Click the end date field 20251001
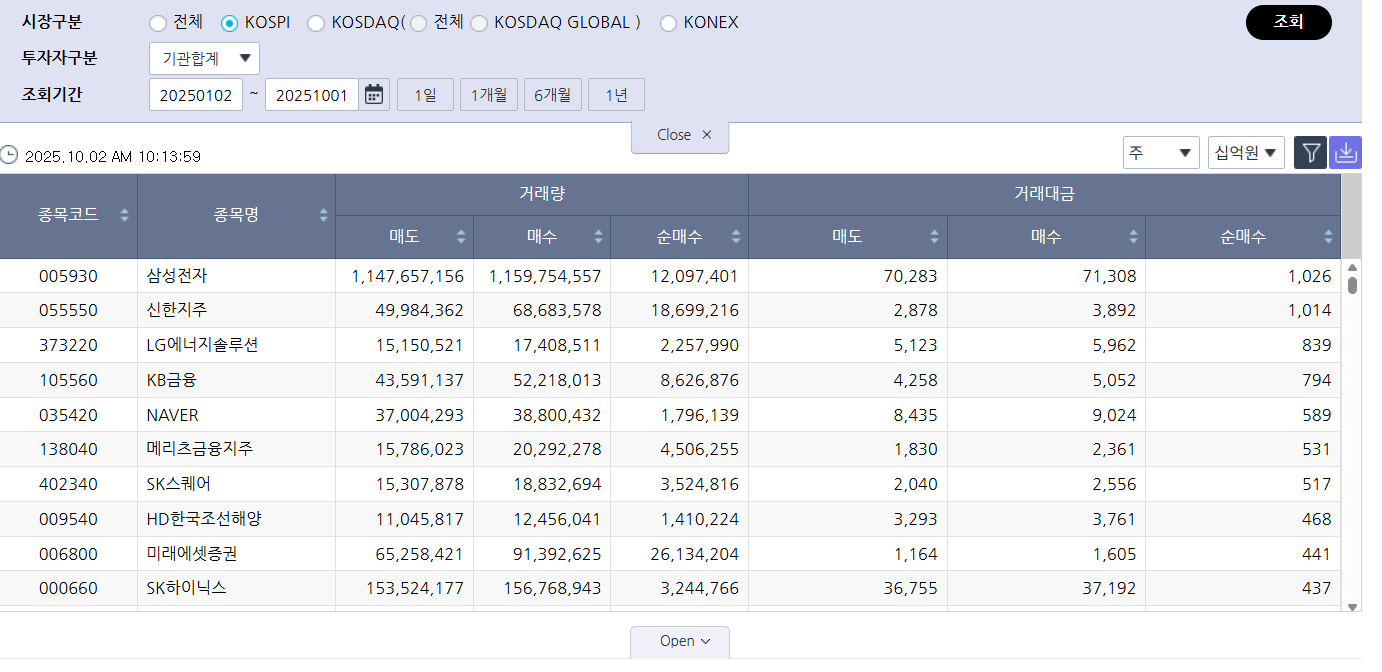 tap(312, 95)
